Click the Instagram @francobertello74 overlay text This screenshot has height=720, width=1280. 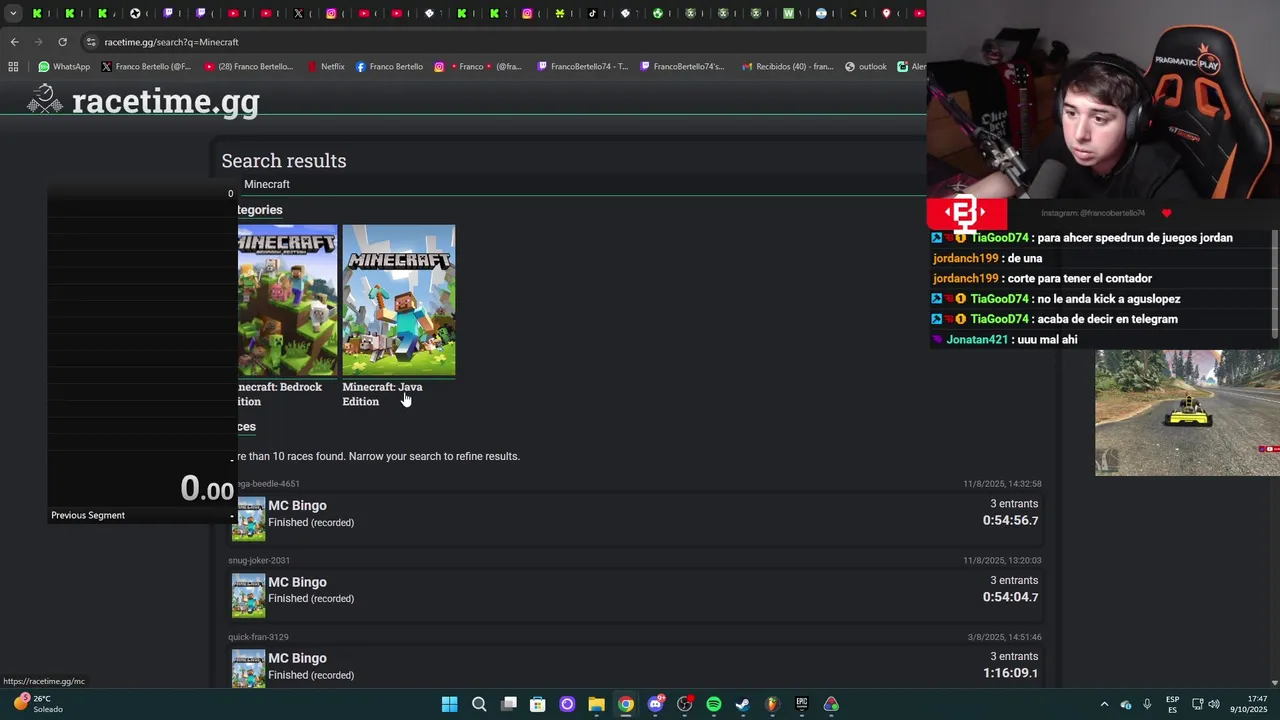click(1093, 213)
